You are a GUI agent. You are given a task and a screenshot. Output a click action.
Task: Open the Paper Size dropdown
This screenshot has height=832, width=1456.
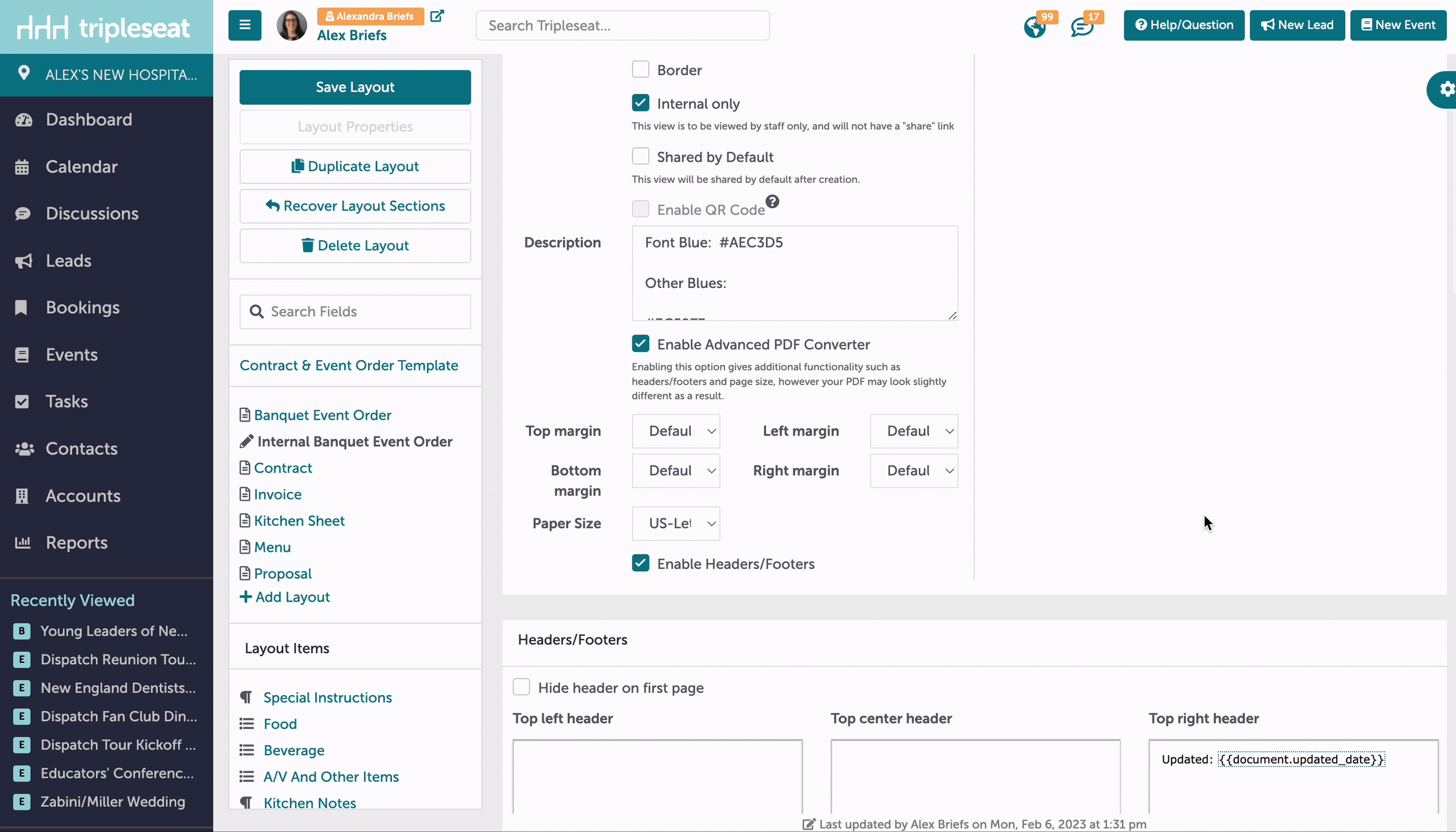(676, 524)
